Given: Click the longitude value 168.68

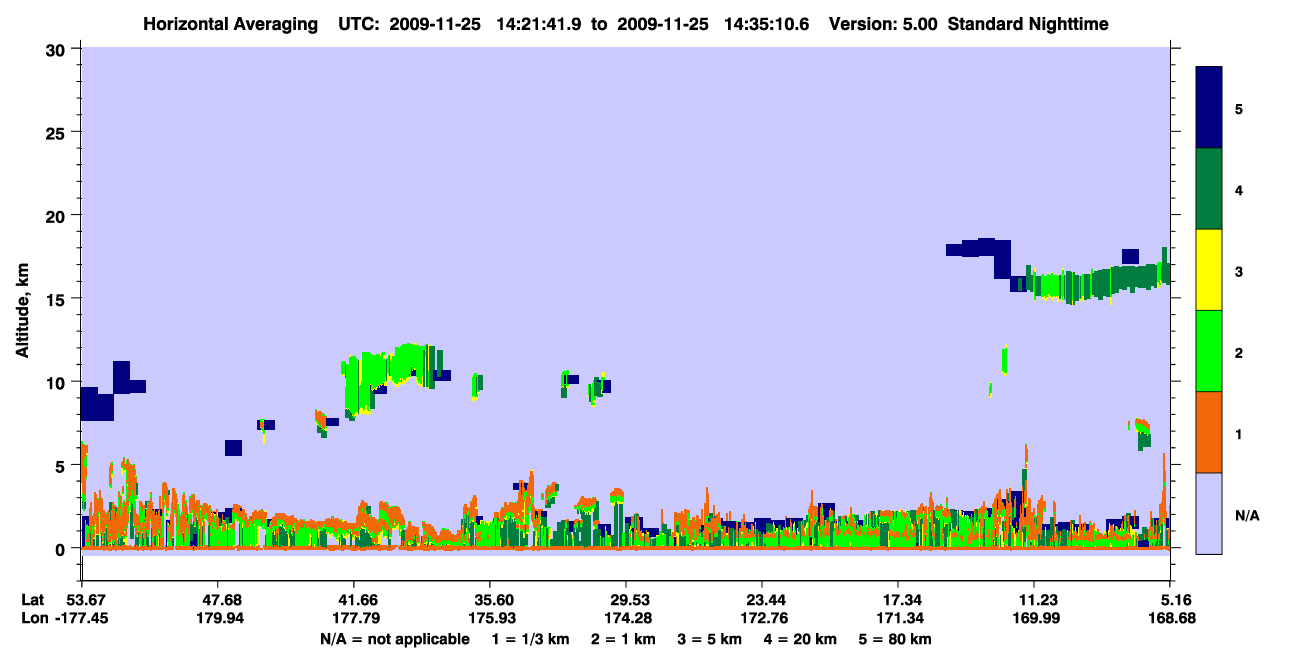Looking at the screenshot, I should pos(1174,618).
